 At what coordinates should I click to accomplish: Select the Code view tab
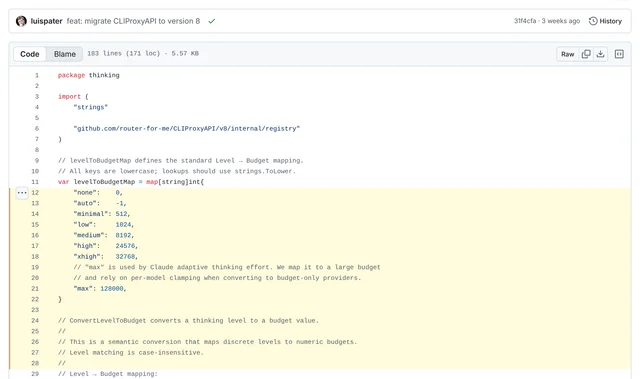pos(30,54)
